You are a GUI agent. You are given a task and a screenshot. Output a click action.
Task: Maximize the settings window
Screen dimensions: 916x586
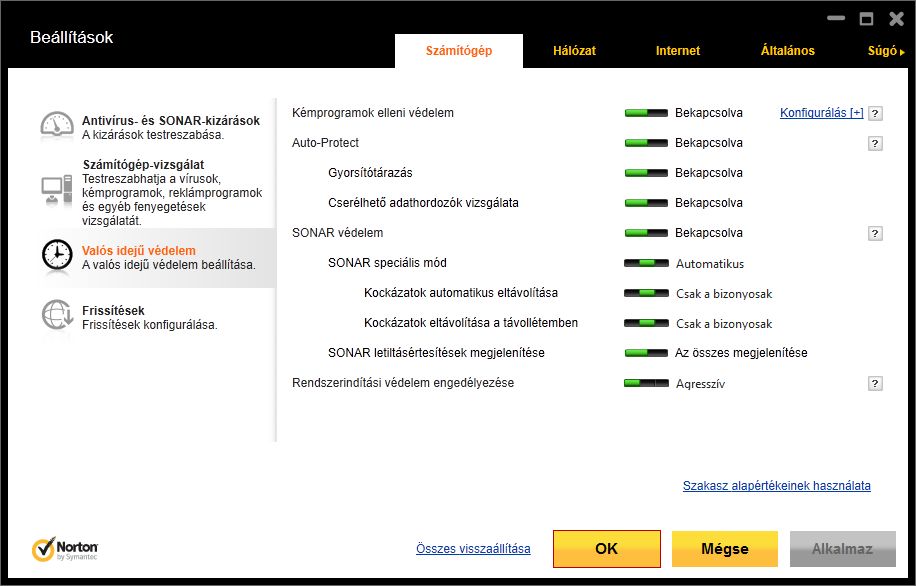pos(866,19)
